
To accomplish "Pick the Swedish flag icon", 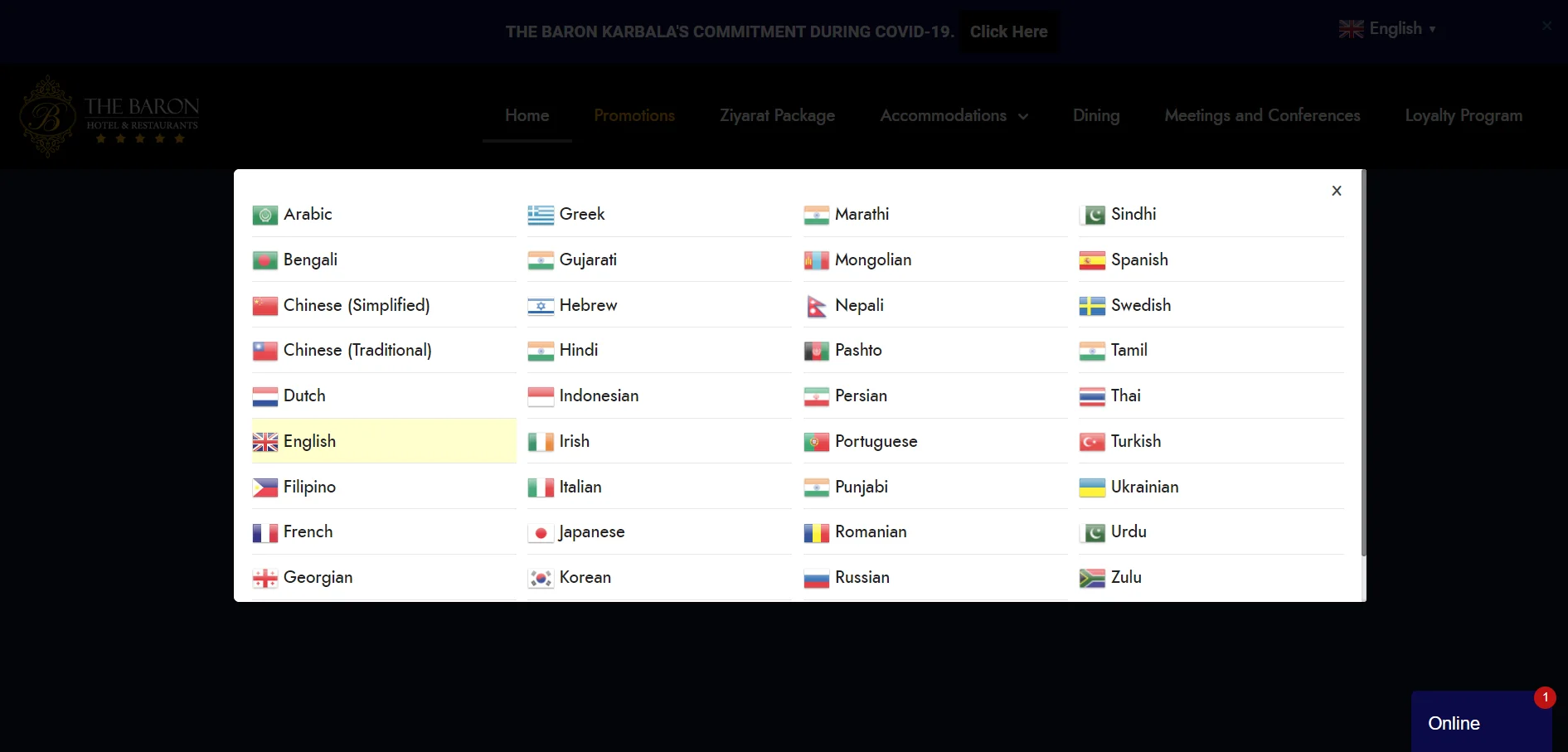I will point(1092,307).
